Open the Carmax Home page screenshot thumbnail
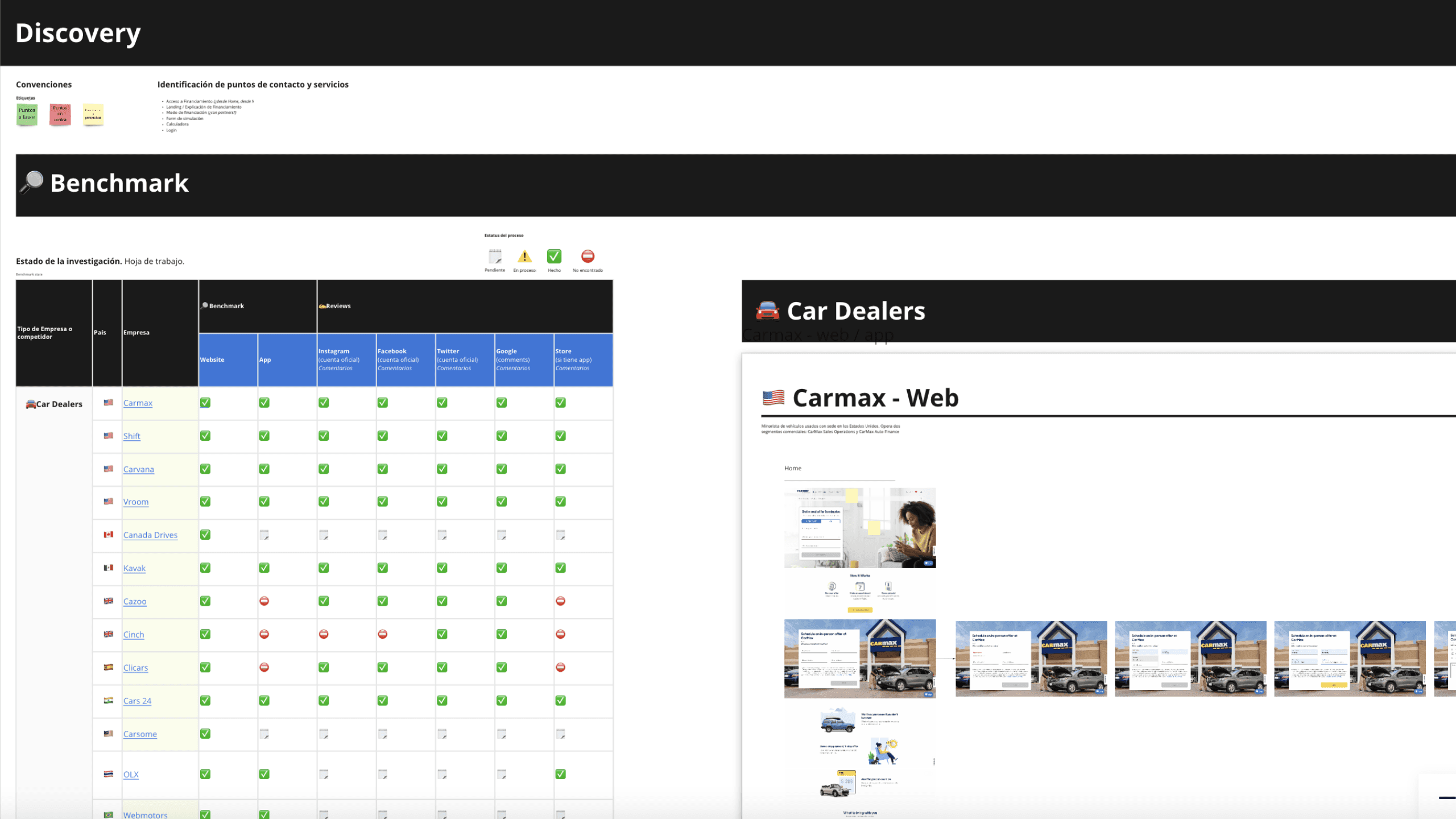Viewport: 1456px width, 819px height. [x=860, y=528]
